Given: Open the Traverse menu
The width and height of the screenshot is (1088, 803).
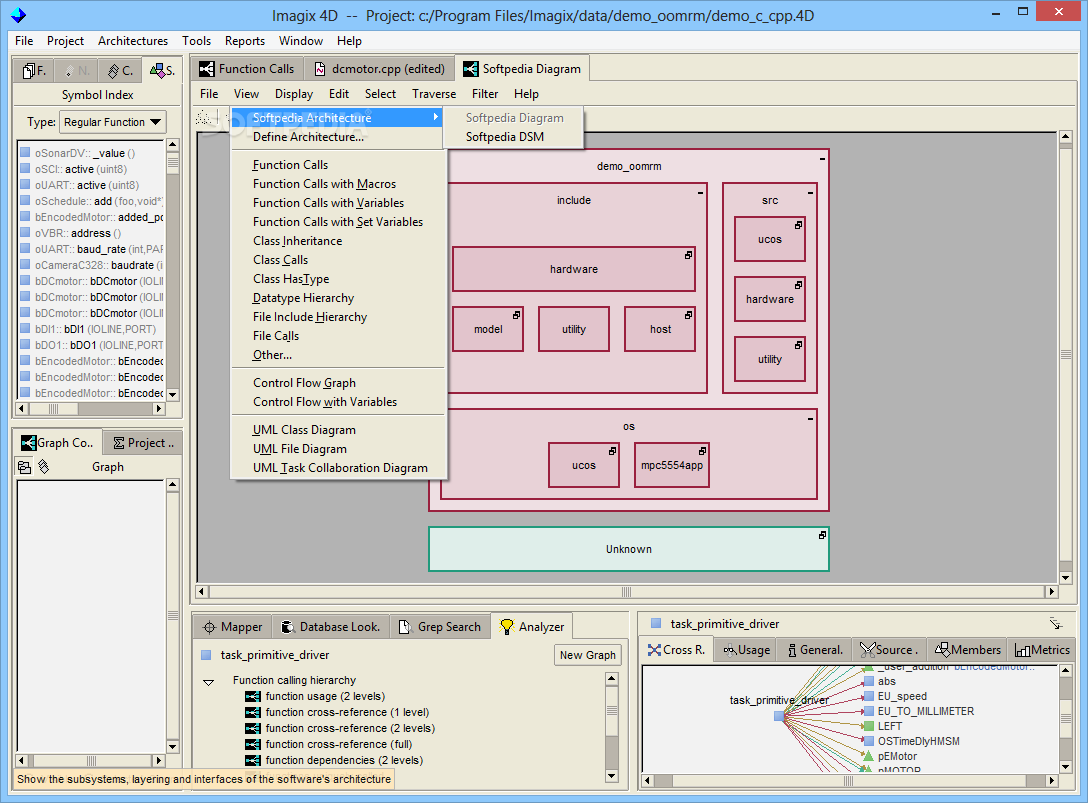Looking at the screenshot, I should [x=434, y=94].
